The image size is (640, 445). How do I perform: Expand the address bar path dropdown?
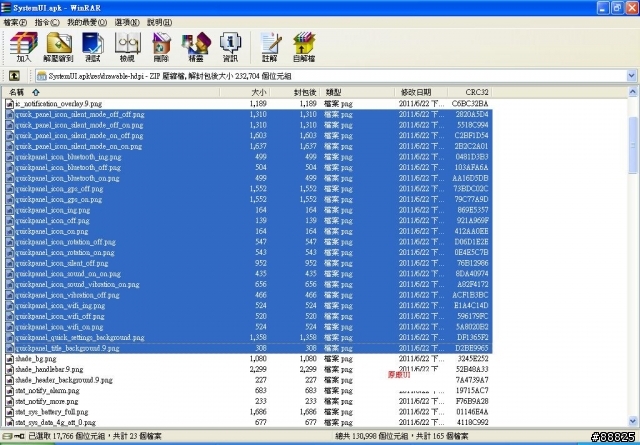point(631,76)
